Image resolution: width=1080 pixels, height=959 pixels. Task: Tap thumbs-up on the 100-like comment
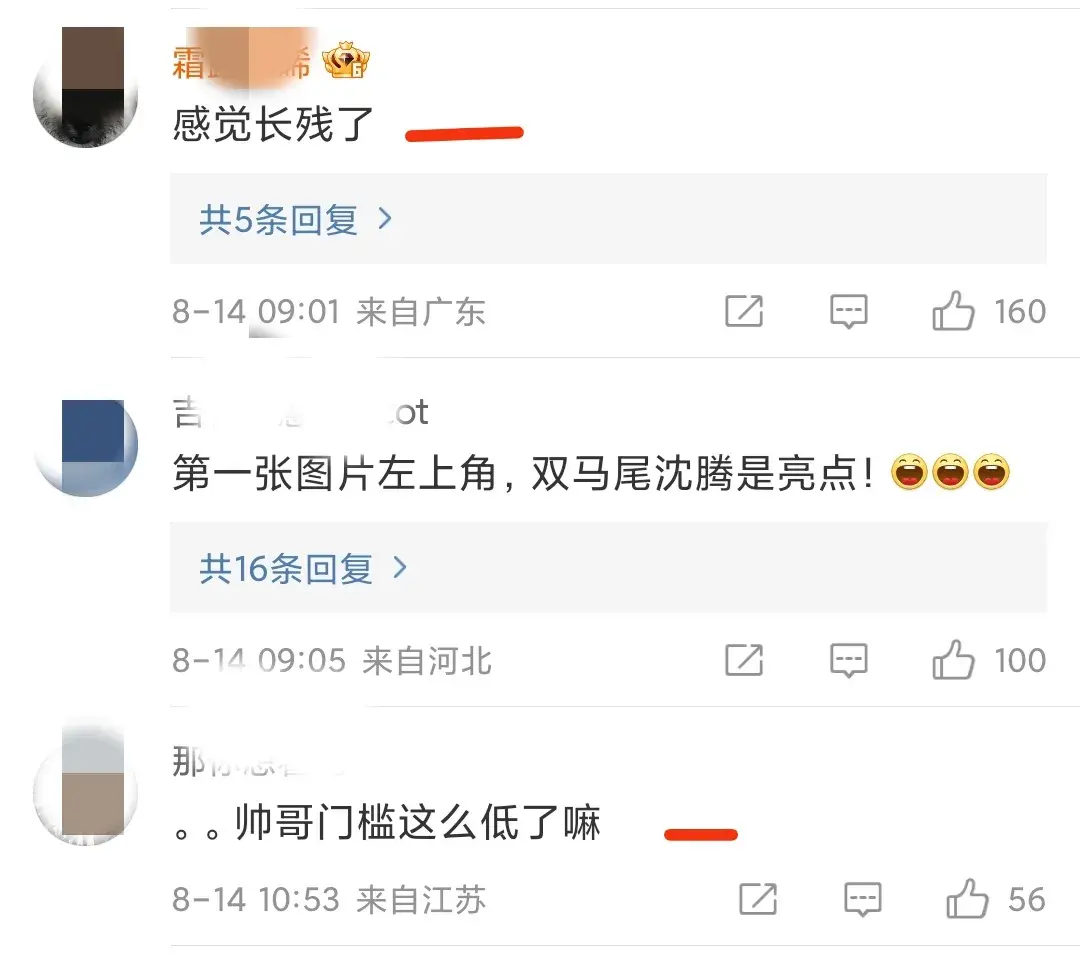click(x=953, y=659)
